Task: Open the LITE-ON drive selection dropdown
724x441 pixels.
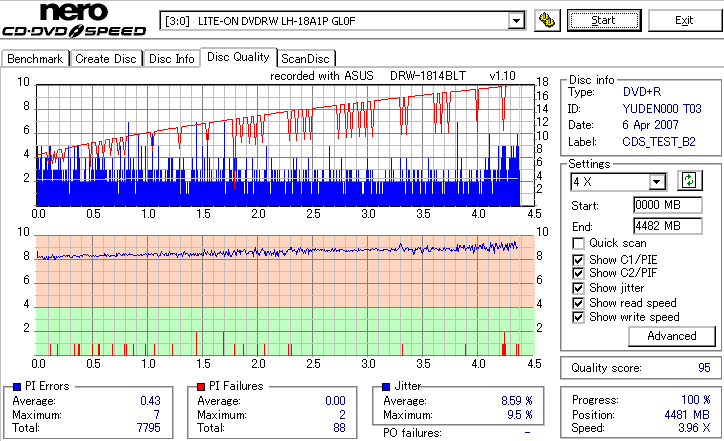Action: (516, 21)
